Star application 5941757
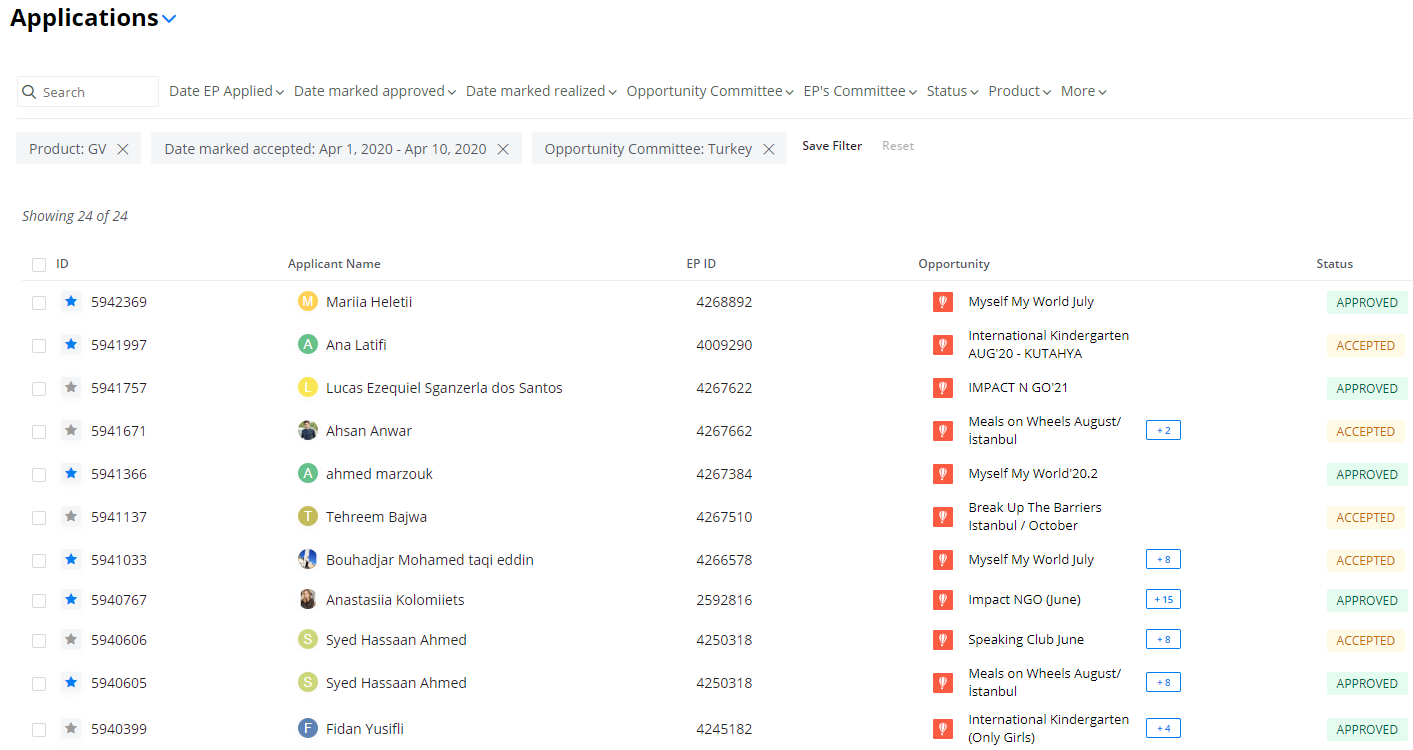This screenshot has height=750, width=1413. (71, 387)
